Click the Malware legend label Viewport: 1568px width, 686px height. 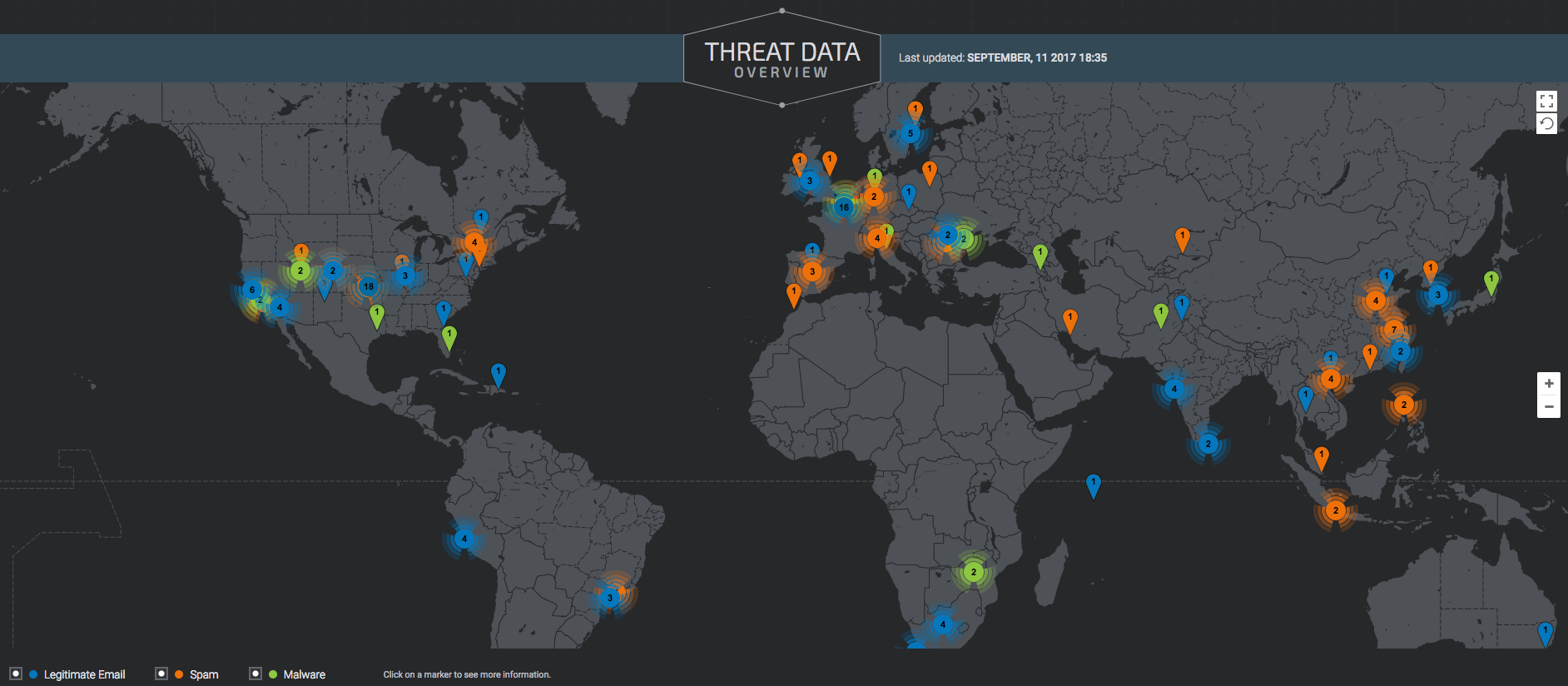(x=304, y=674)
